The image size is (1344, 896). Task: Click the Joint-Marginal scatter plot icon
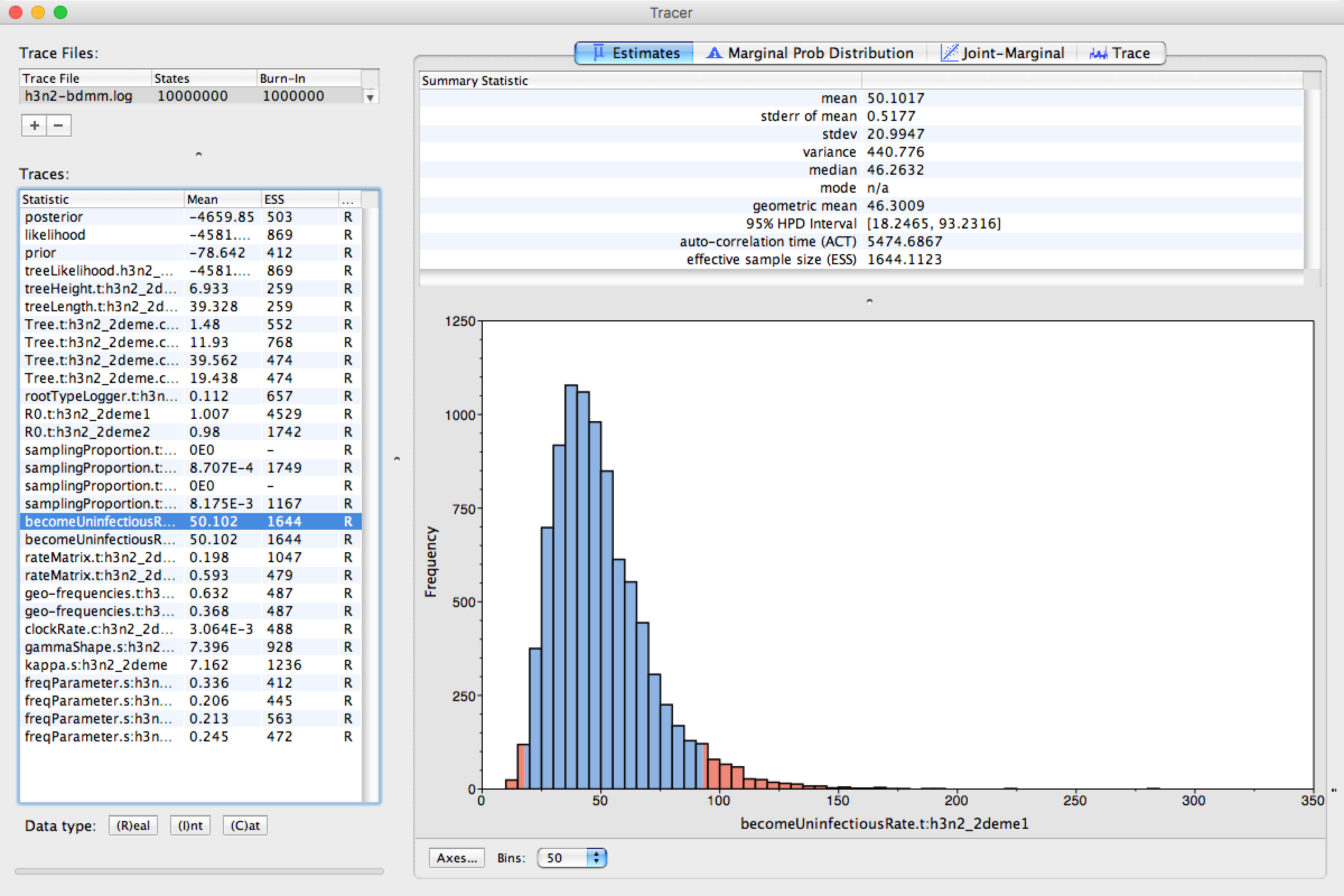tap(949, 53)
